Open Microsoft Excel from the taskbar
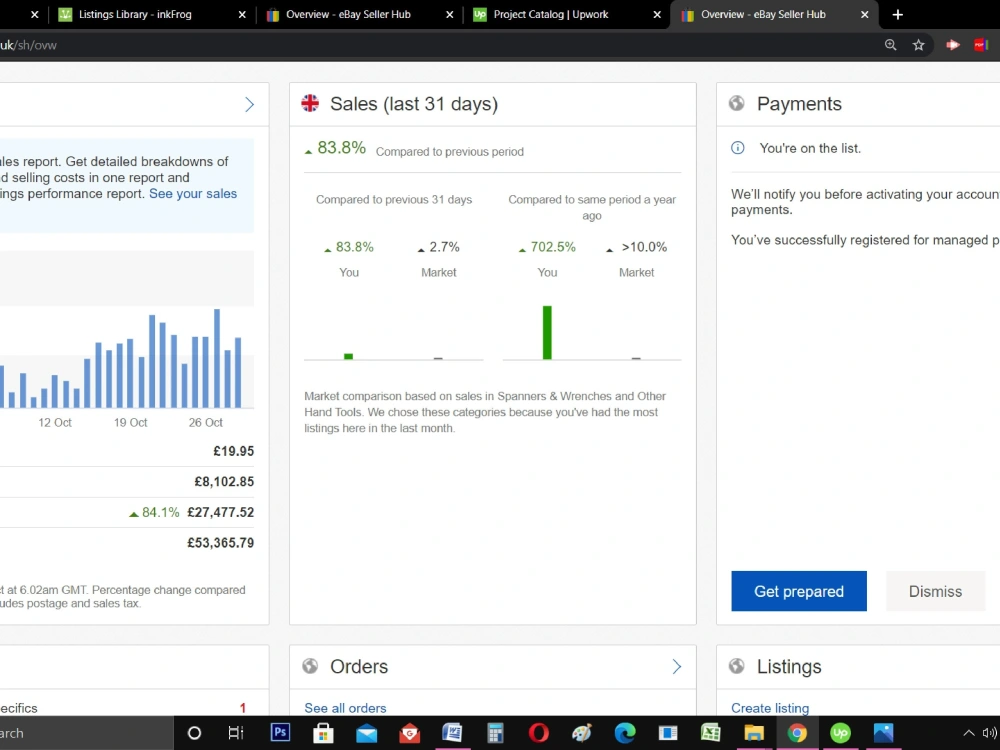The height and width of the screenshot is (750, 1000). 710,733
